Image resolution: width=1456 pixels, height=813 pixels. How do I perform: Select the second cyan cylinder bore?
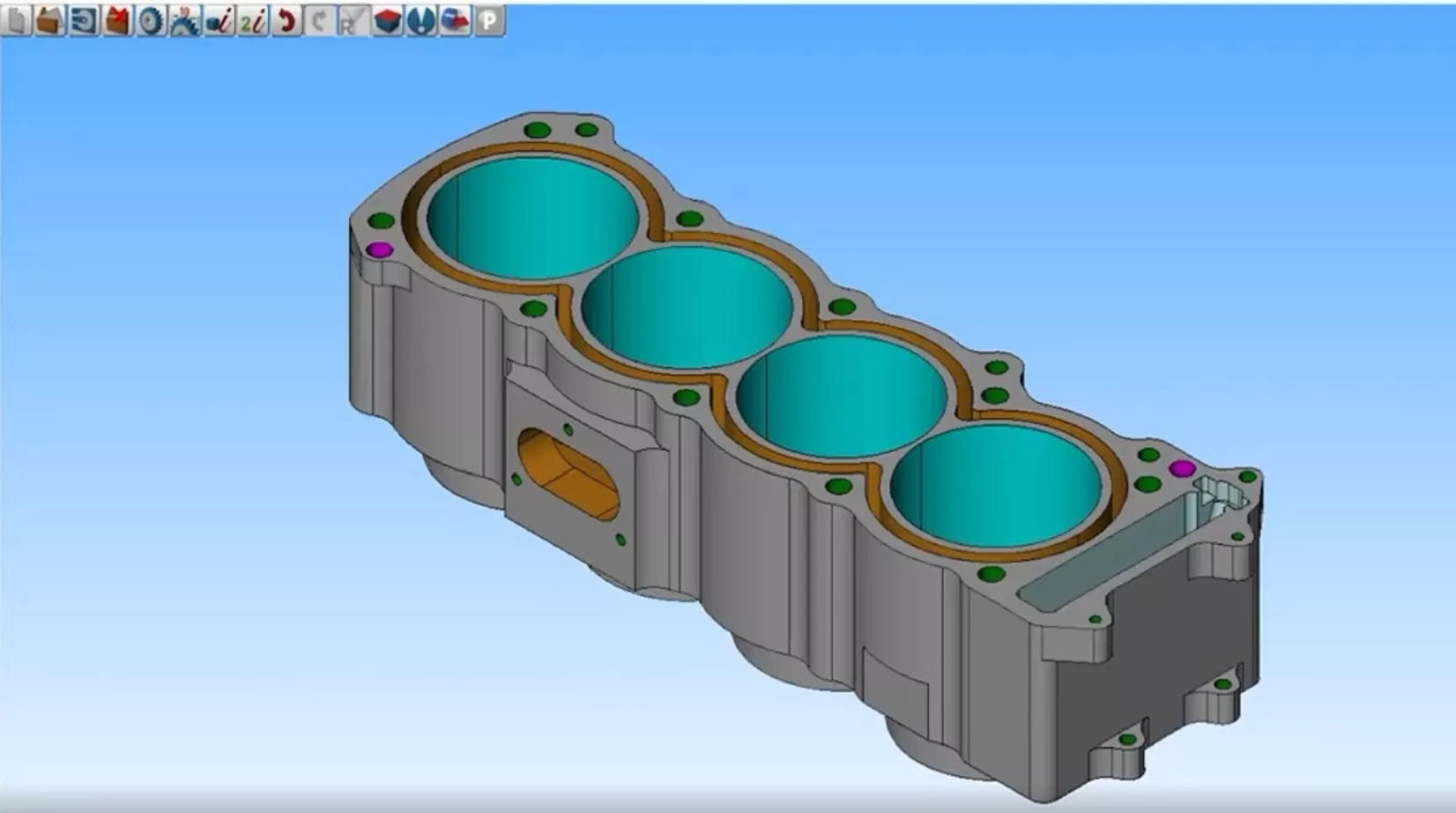coord(687,307)
